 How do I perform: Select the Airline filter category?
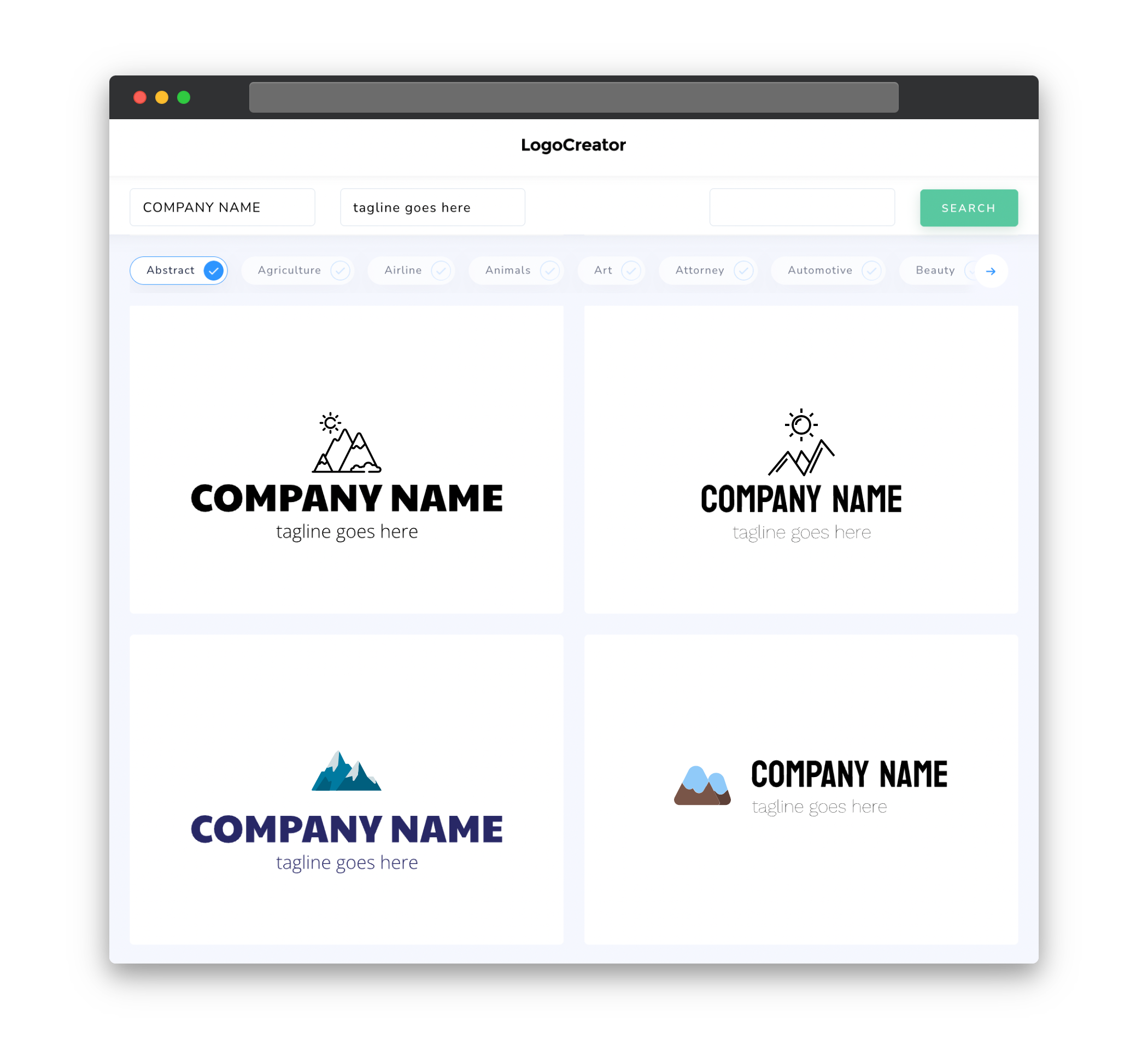tap(414, 270)
